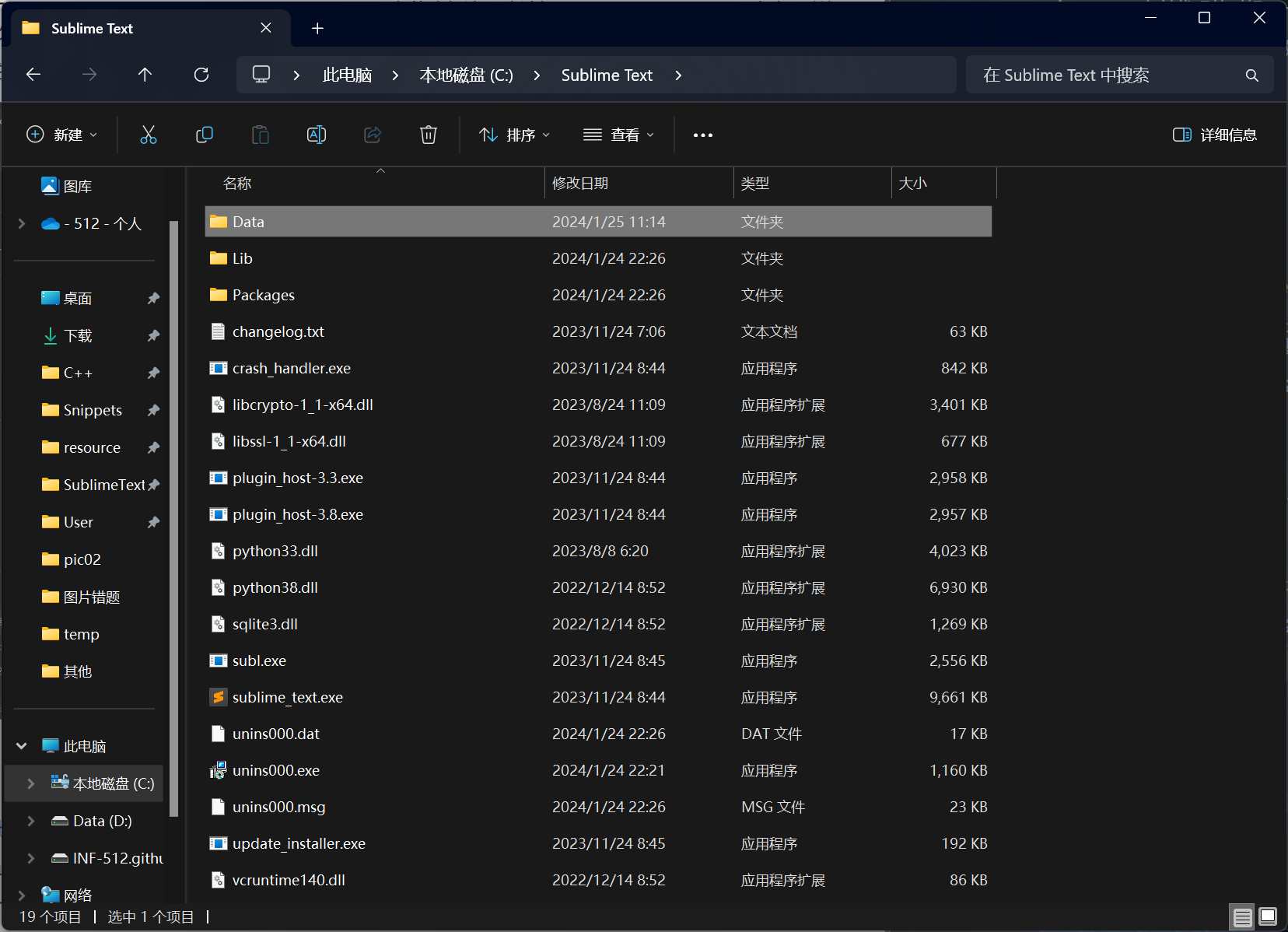Open the three-dots more options menu

click(703, 135)
